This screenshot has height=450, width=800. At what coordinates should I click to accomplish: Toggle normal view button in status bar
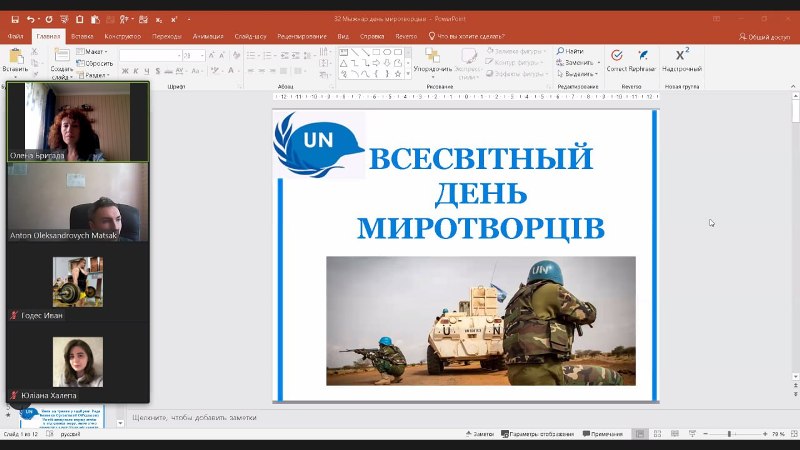[x=639, y=434]
